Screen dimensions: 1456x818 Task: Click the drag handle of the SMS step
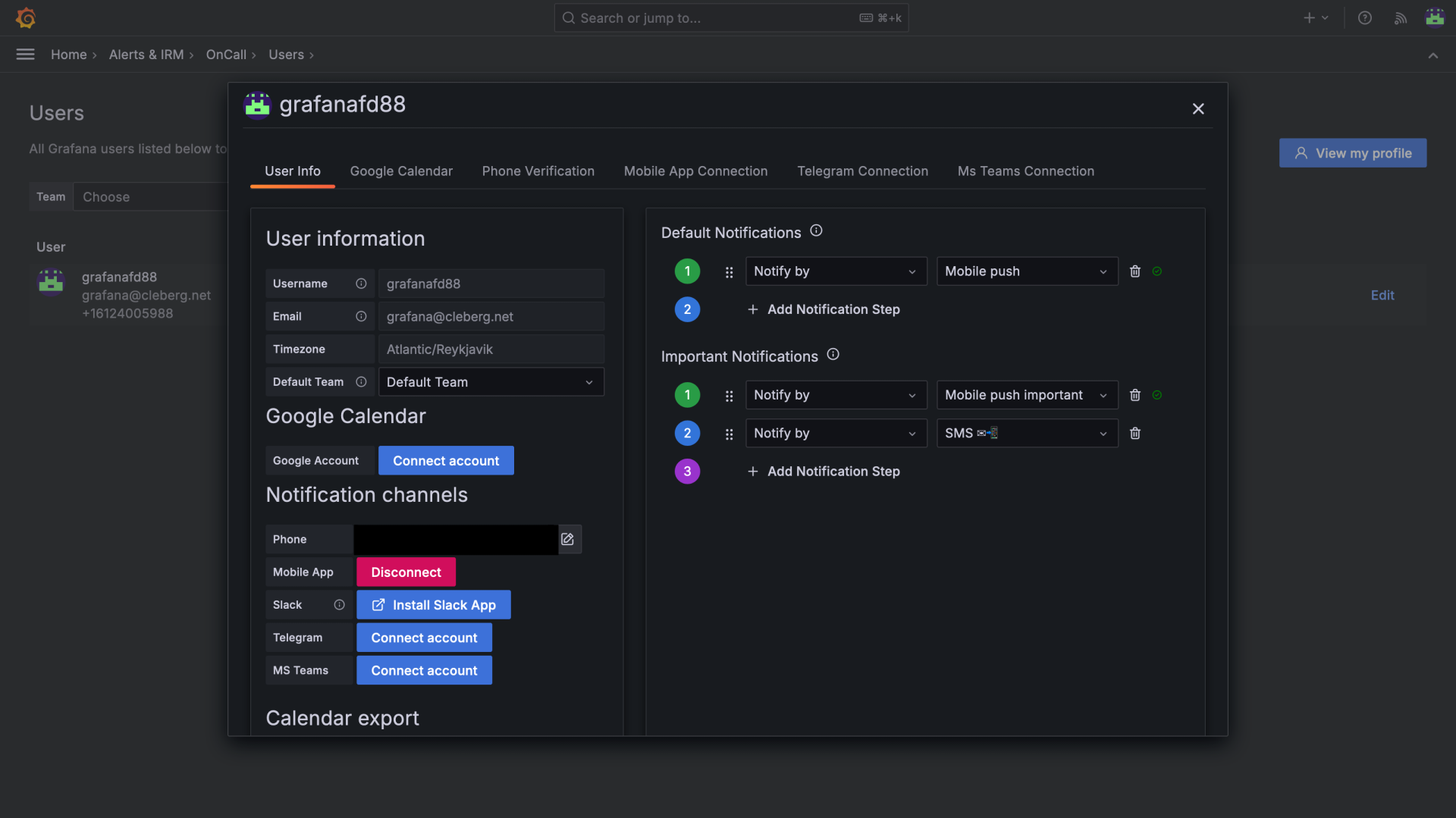[x=729, y=434]
